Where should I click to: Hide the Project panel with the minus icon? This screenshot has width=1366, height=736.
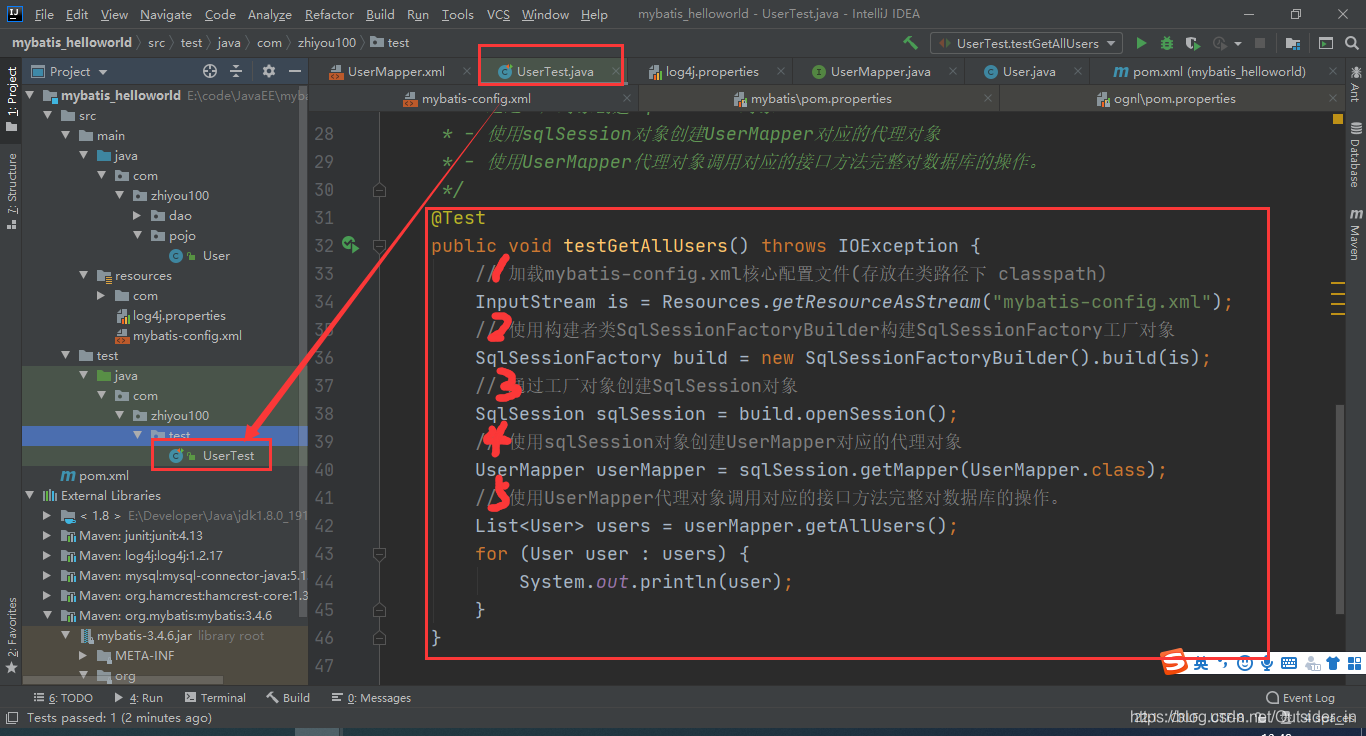tap(294, 71)
